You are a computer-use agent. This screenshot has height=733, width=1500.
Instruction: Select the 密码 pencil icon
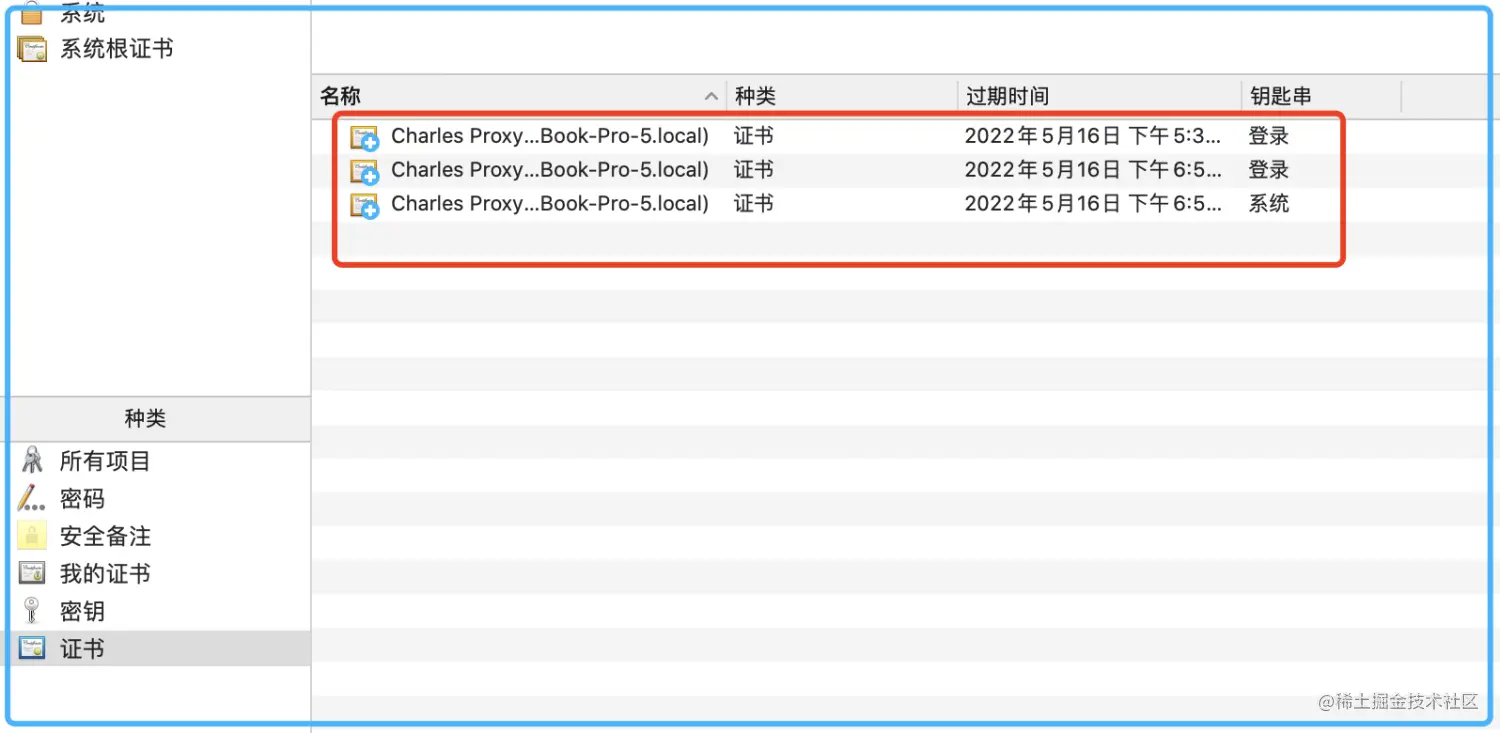click(x=32, y=498)
